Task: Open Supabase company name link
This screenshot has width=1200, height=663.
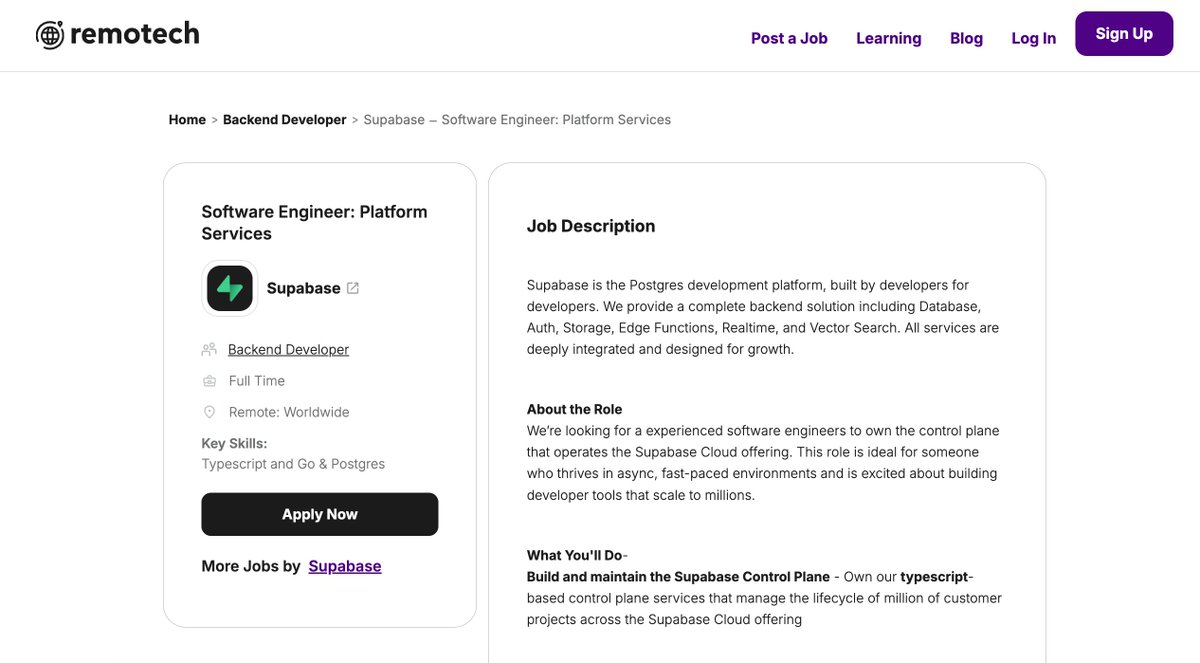Action: click(303, 288)
